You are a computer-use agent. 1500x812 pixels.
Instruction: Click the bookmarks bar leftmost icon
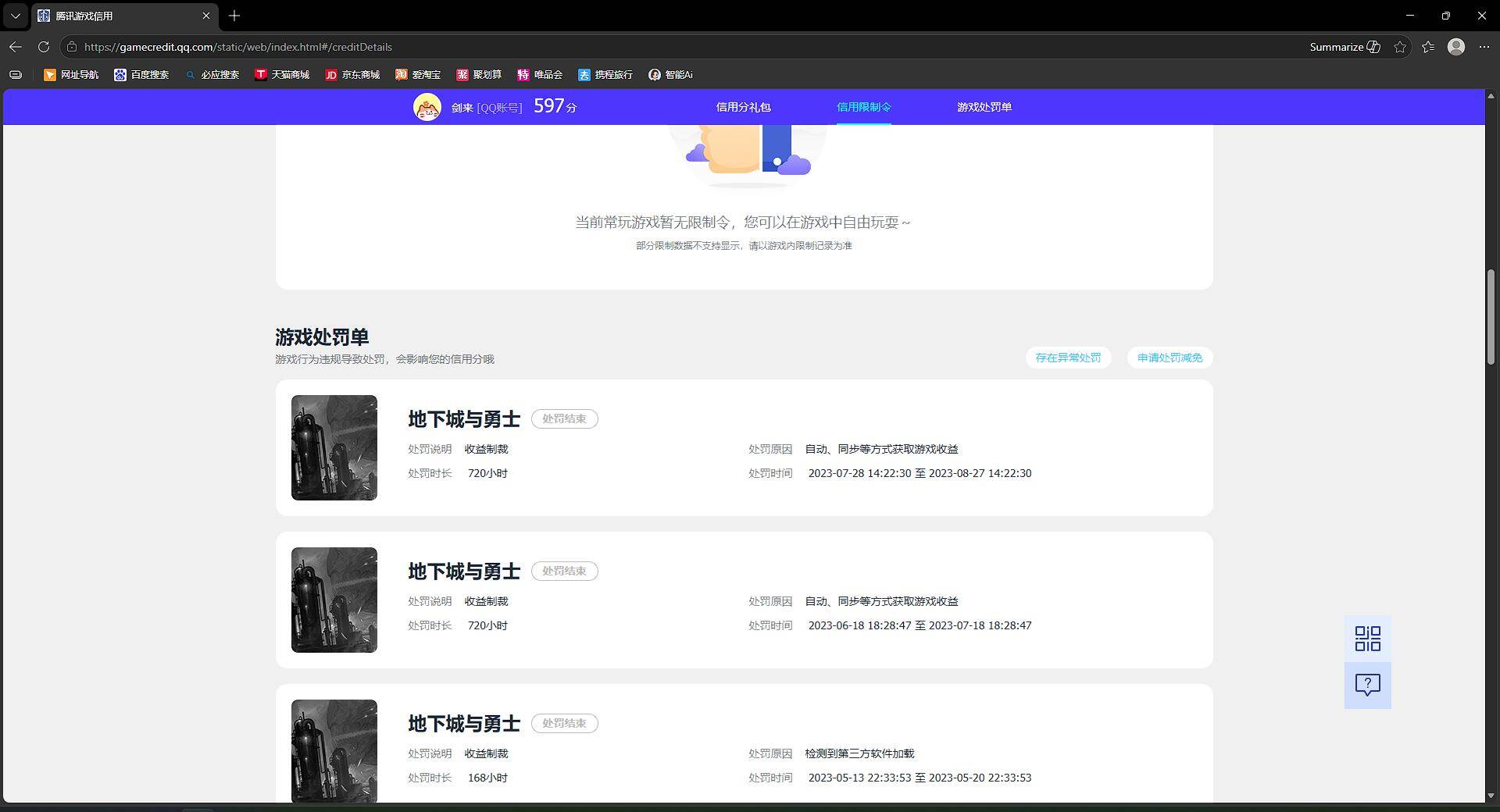click(x=16, y=75)
